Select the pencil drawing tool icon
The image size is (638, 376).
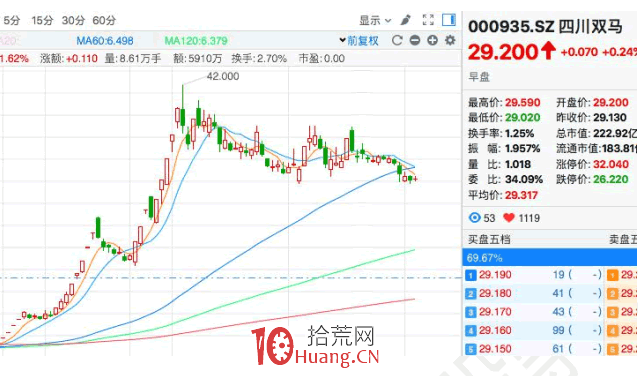pos(406,20)
